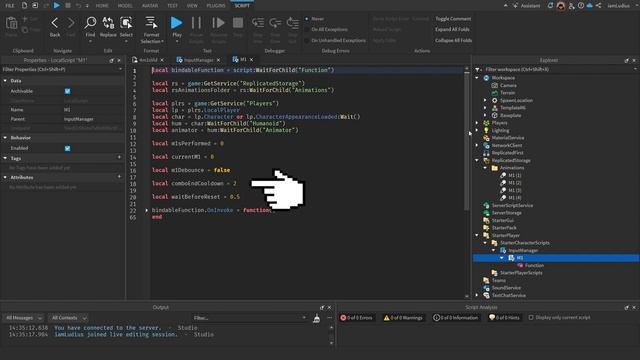
Task: Go back with the Back arrow
Action: (55, 22)
